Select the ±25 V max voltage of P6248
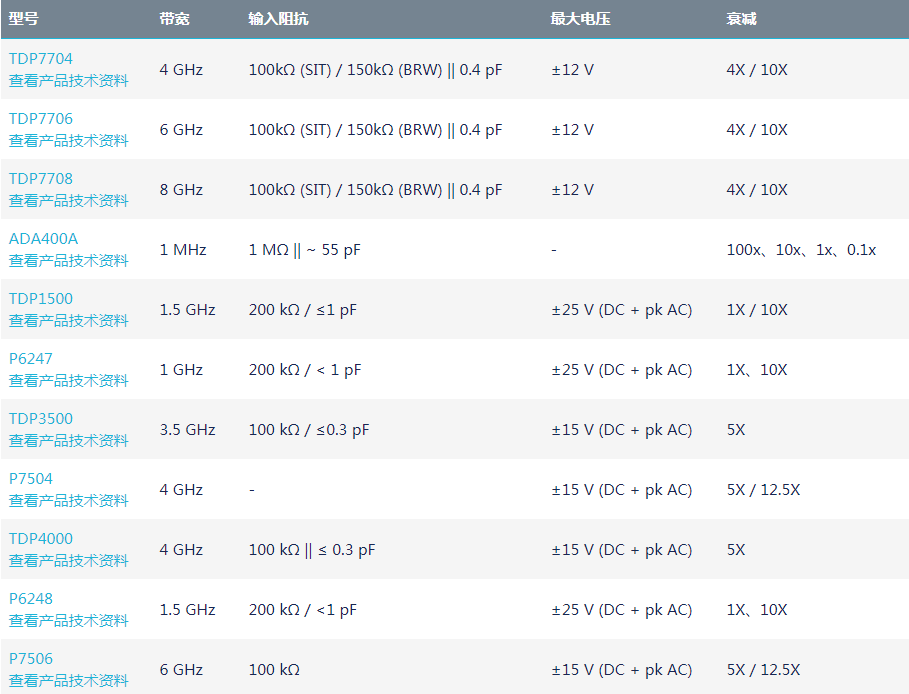Image resolution: width=909 pixels, height=694 pixels. point(622,610)
